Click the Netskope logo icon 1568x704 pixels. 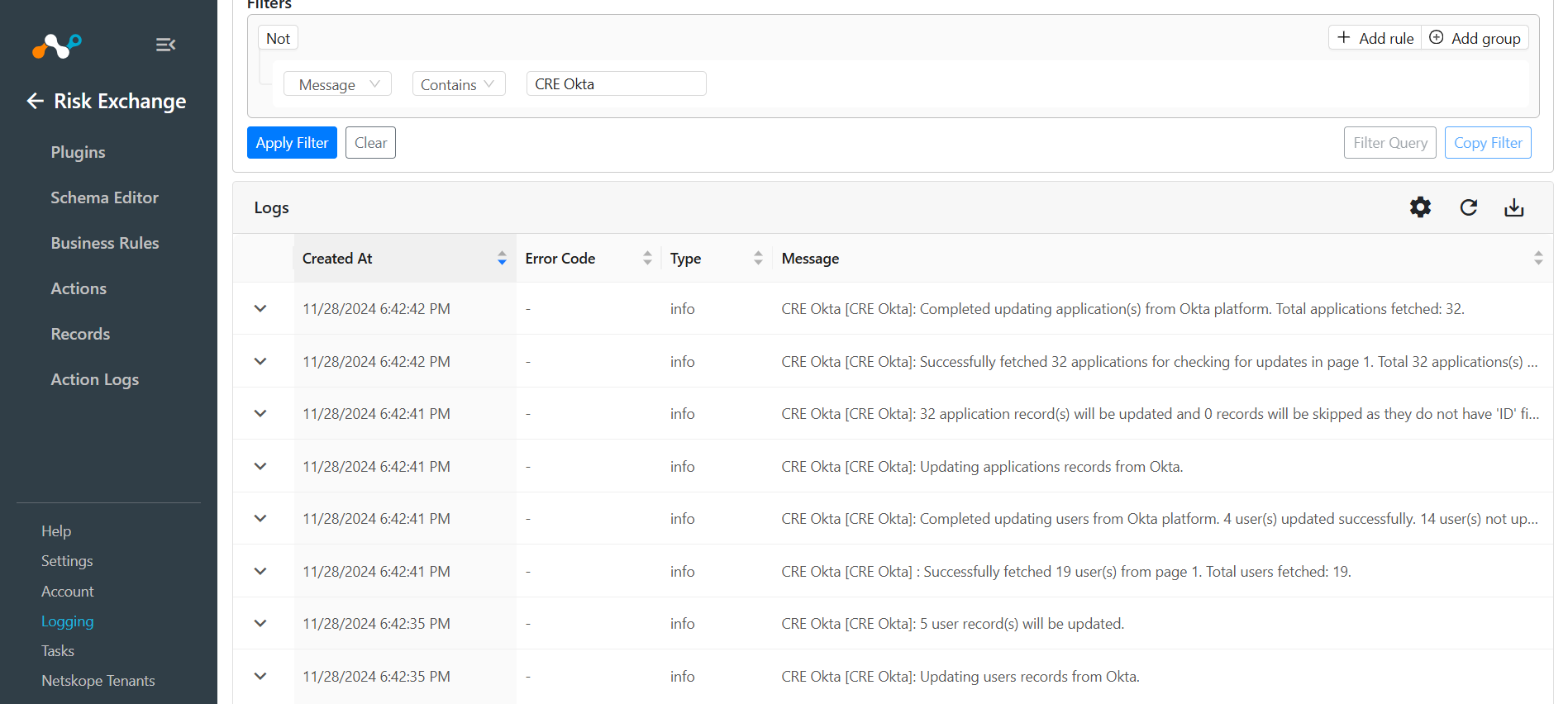point(56,45)
